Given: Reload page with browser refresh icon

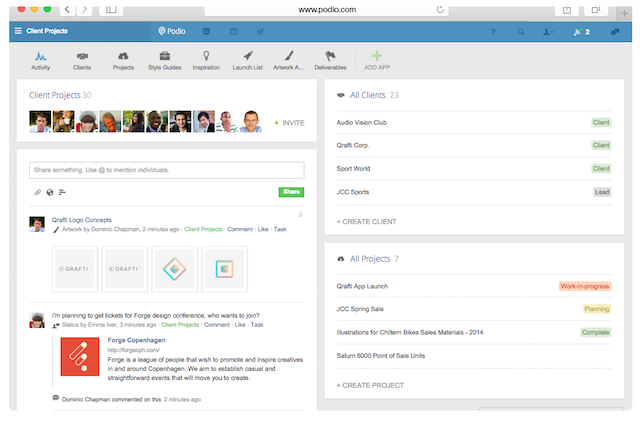Looking at the screenshot, I should [x=440, y=9].
